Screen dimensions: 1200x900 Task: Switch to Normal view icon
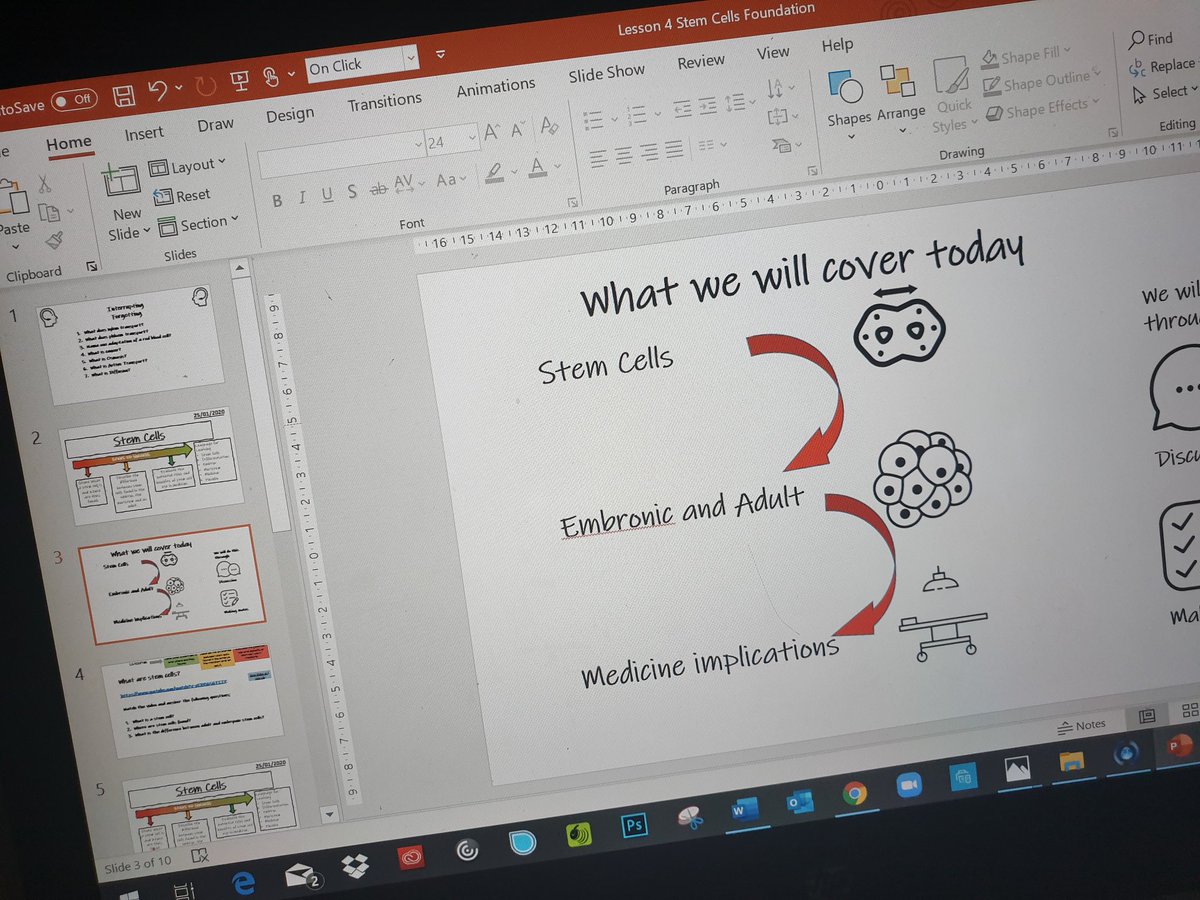click(x=1148, y=716)
